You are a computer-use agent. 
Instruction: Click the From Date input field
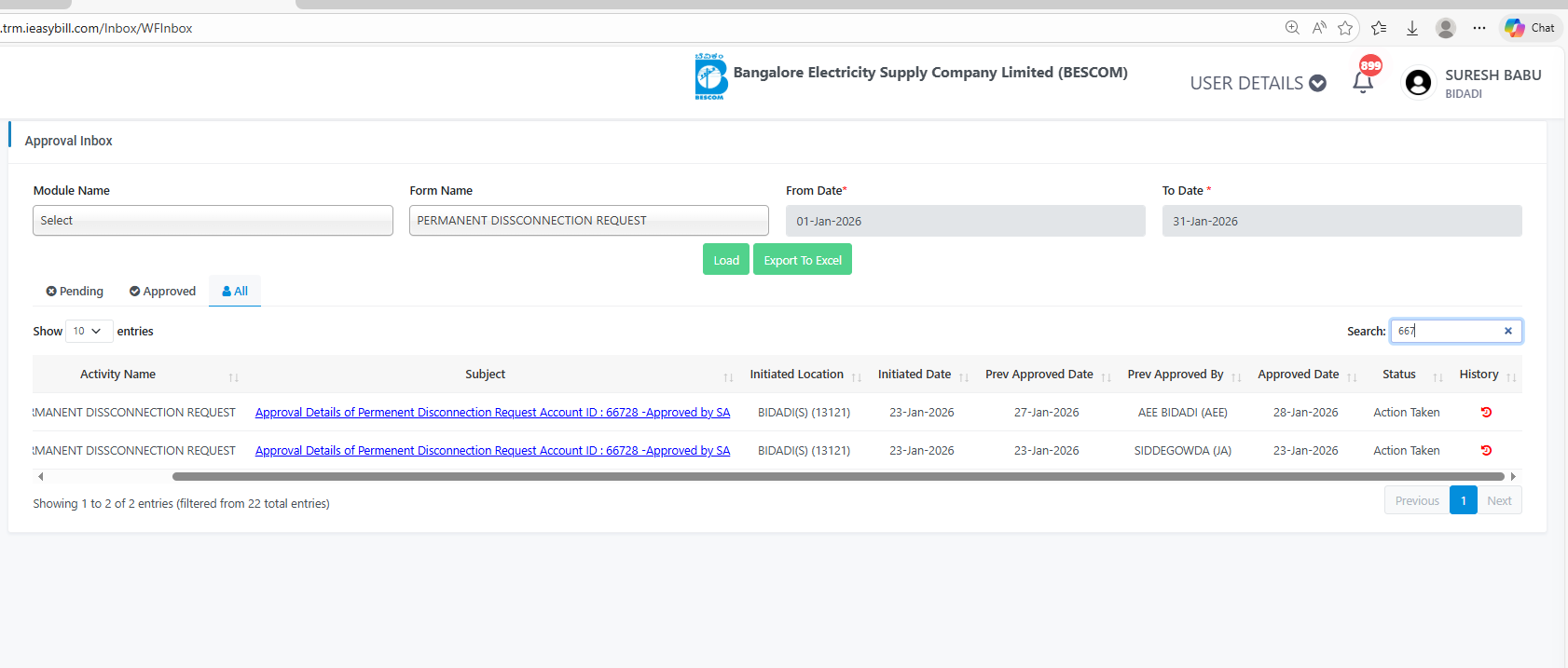(x=965, y=221)
